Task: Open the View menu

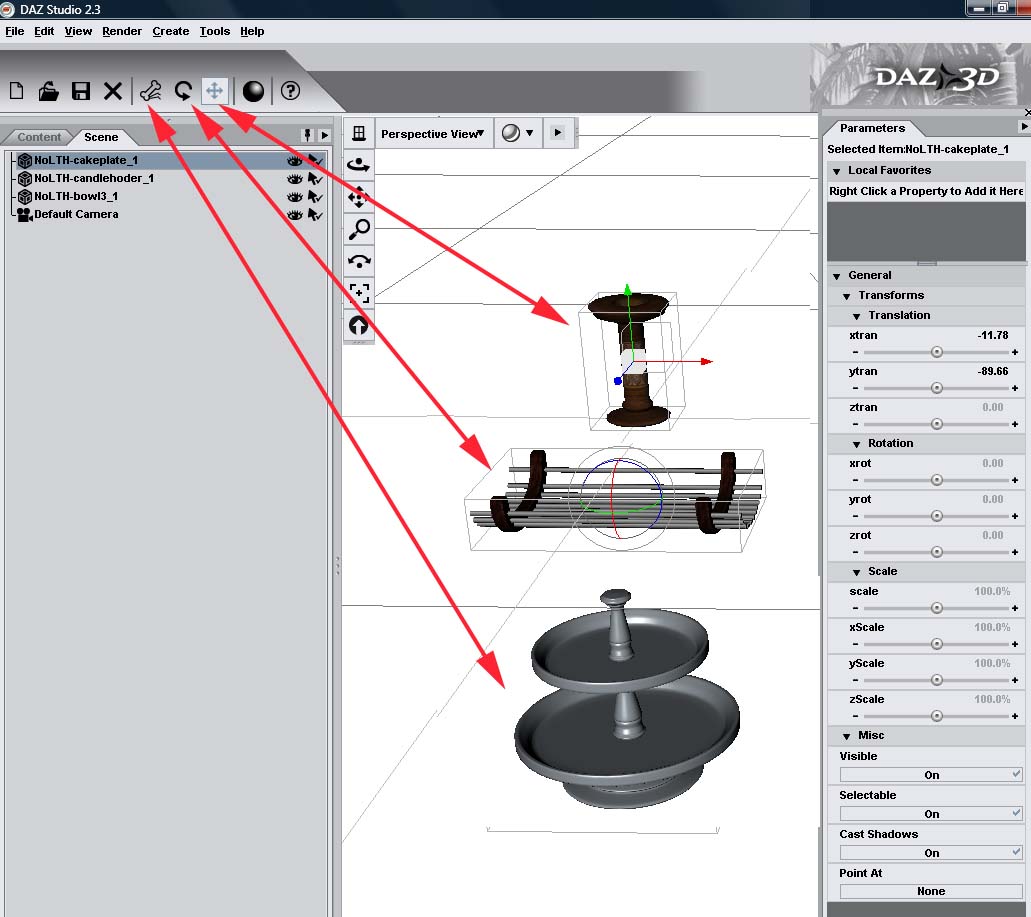Action: 78,32
